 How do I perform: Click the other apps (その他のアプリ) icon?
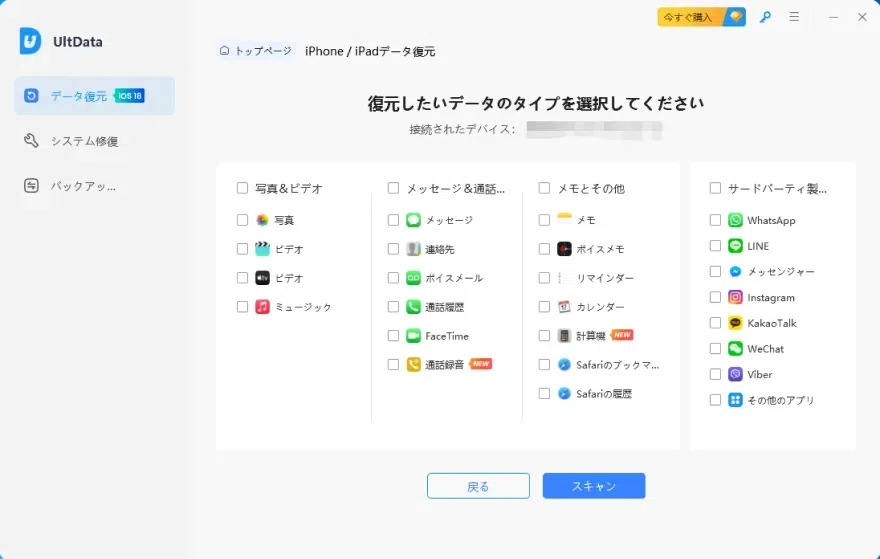735,400
